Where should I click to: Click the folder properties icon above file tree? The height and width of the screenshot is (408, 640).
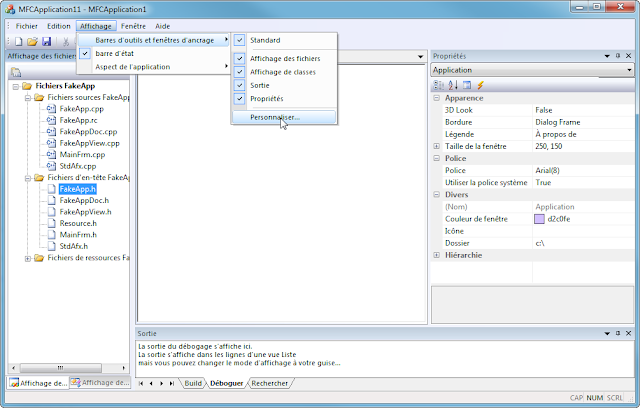16,72
